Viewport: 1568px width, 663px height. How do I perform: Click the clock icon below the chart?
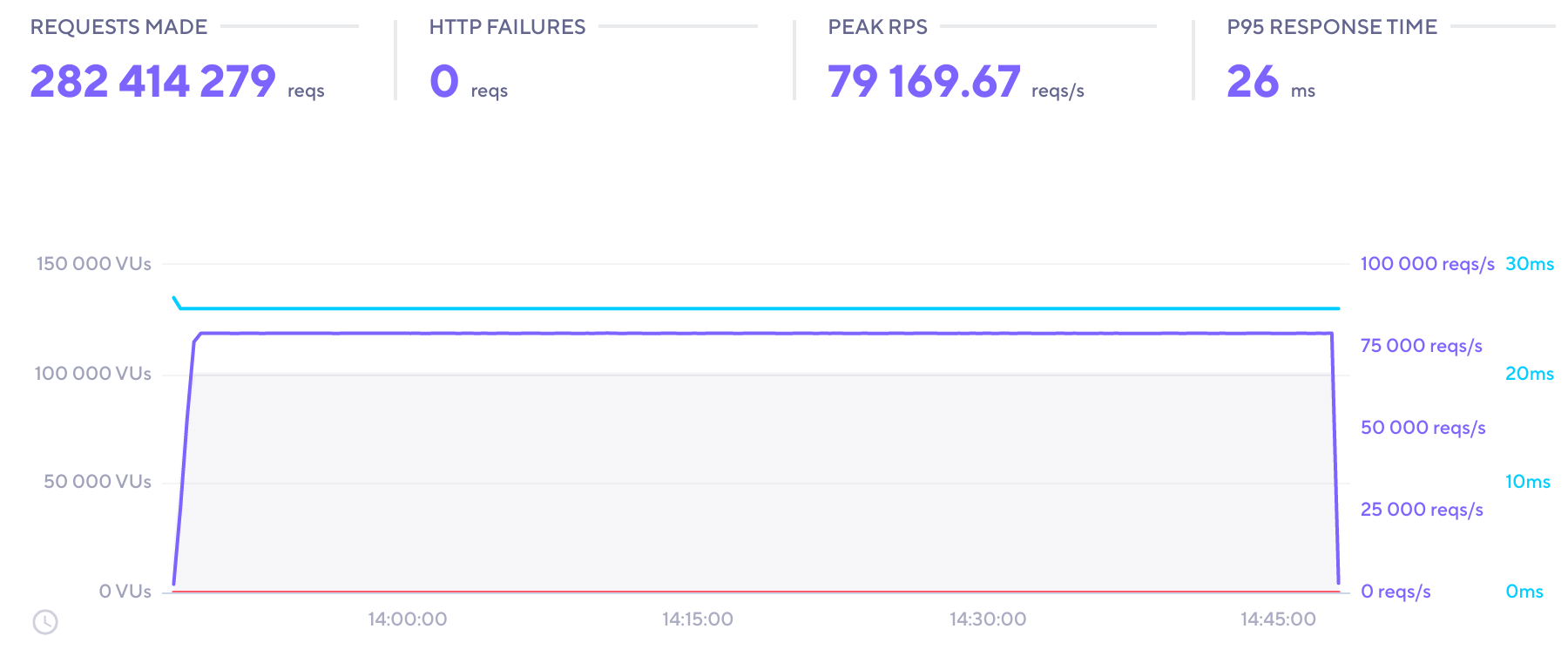click(x=45, y=622)
